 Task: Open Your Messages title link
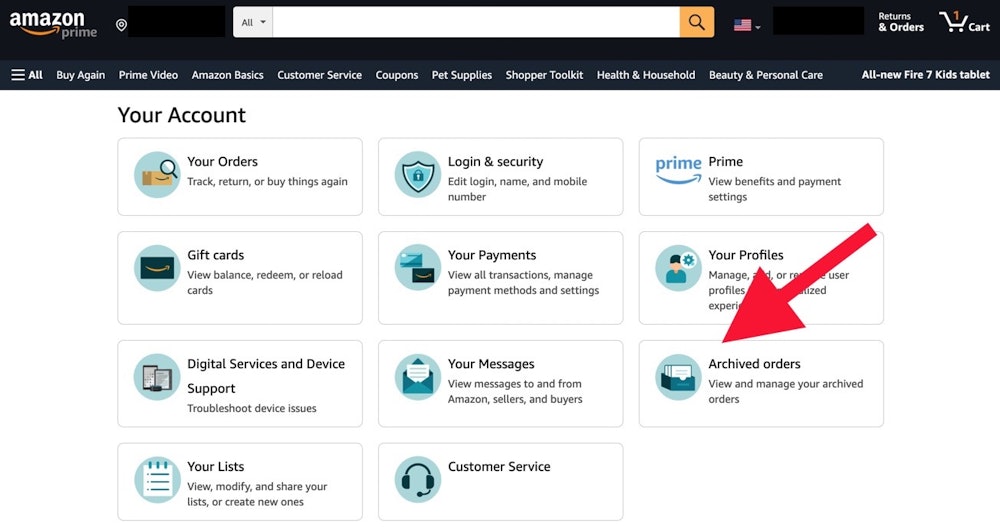pyautogui.click(x=491, y=364)
